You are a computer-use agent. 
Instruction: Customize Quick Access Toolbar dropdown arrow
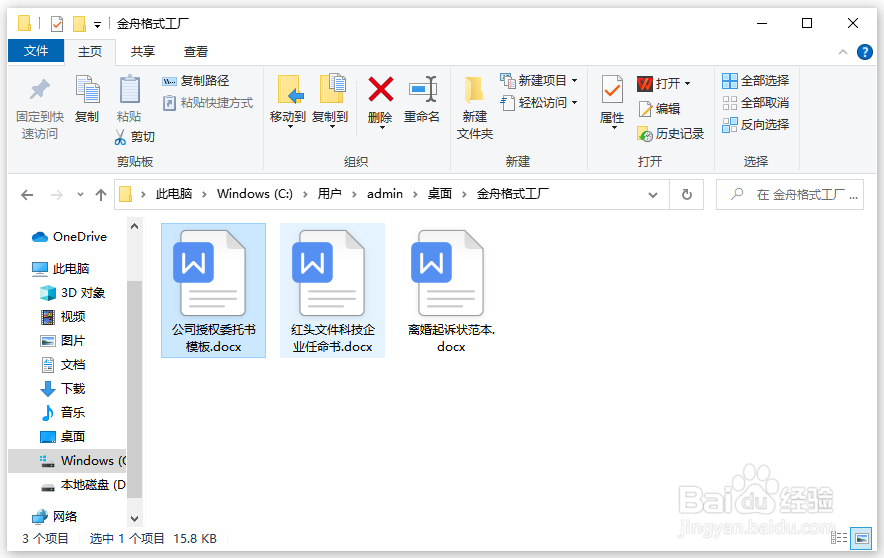pyautogui.click(x=98, y=24)
